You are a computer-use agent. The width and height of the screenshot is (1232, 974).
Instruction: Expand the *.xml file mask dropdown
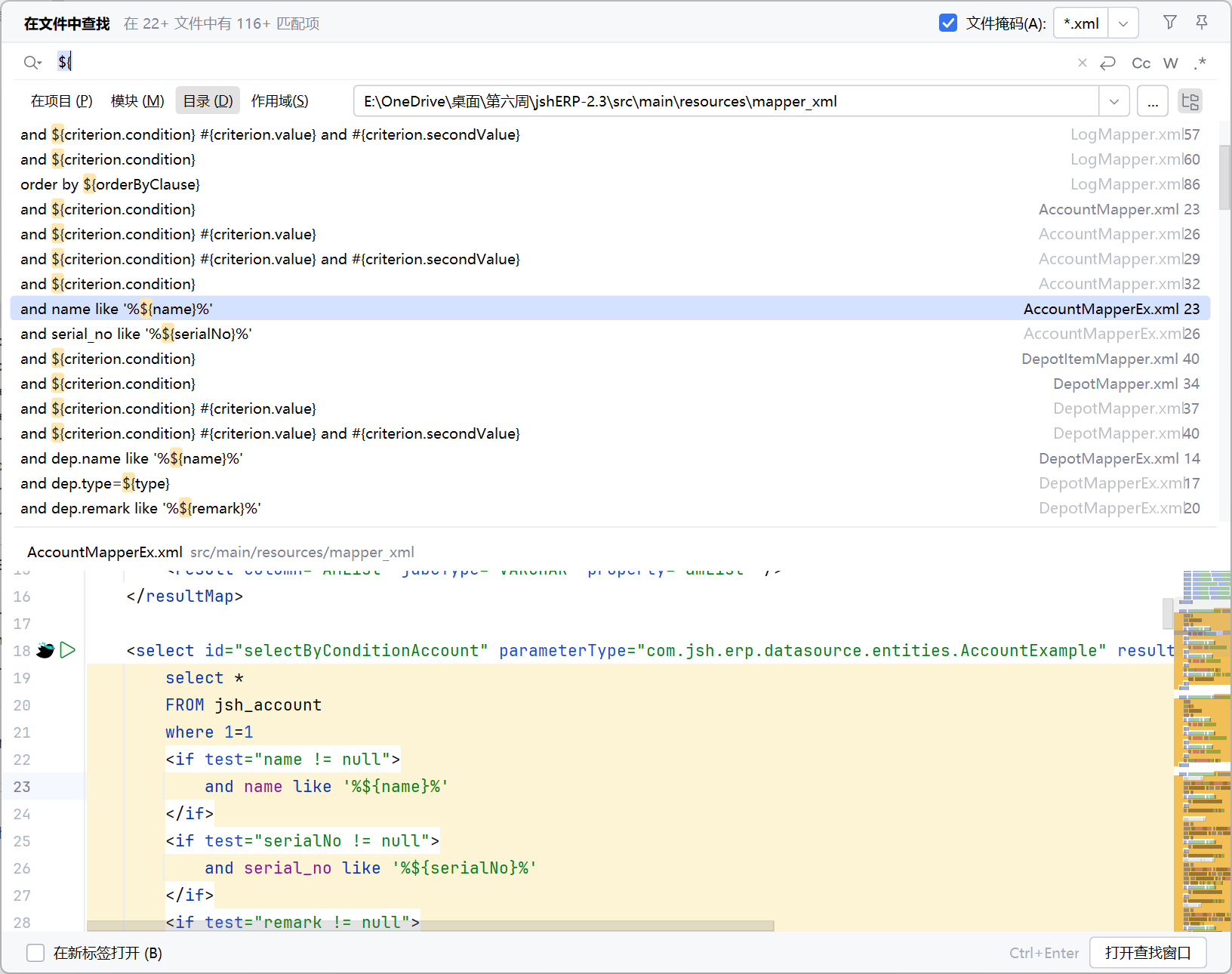point(1123,23)
